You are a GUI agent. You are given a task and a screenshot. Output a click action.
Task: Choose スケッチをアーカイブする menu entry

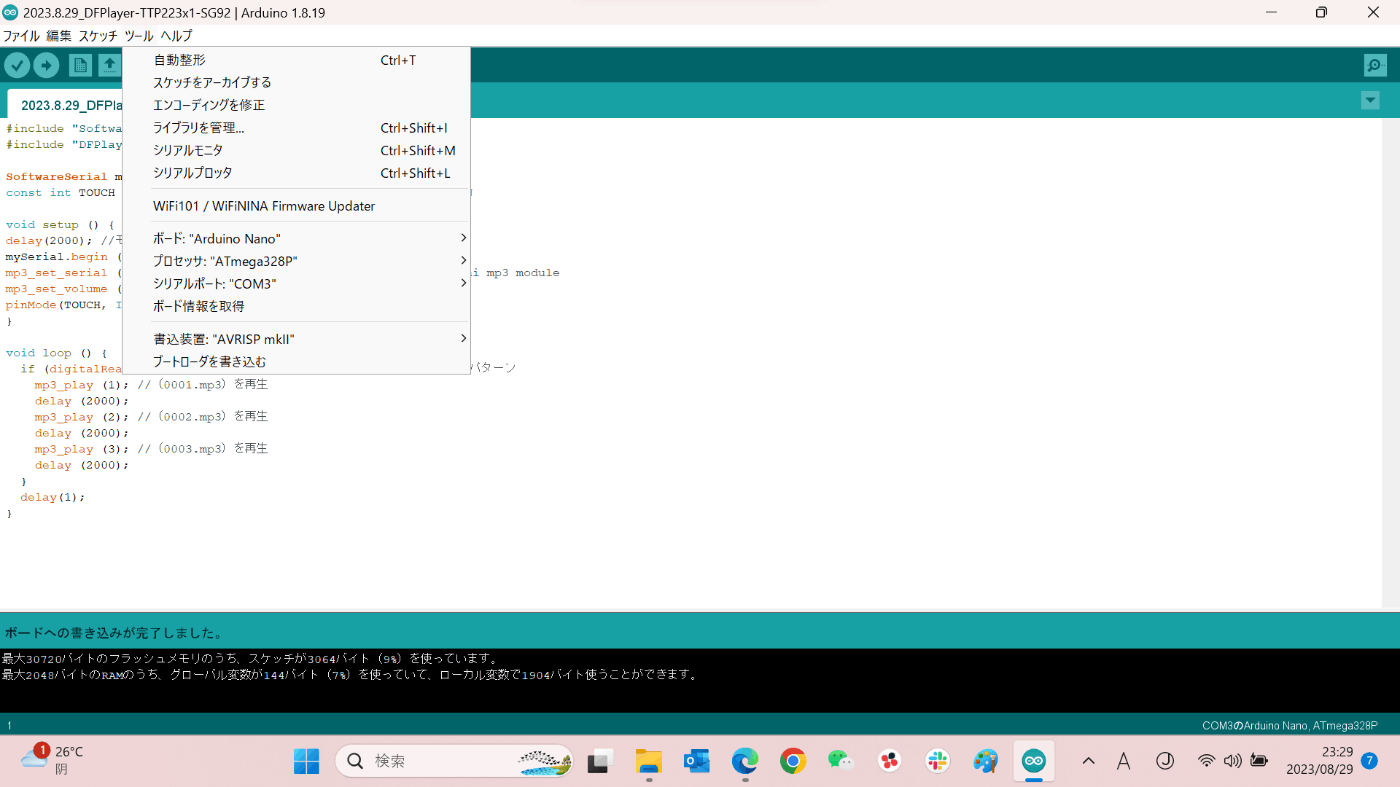pyautogui.click(x=296, y=82)
